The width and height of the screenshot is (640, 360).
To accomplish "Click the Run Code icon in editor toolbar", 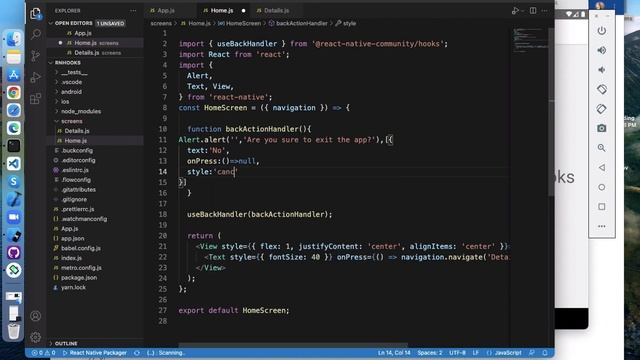I will pos(516,11).
